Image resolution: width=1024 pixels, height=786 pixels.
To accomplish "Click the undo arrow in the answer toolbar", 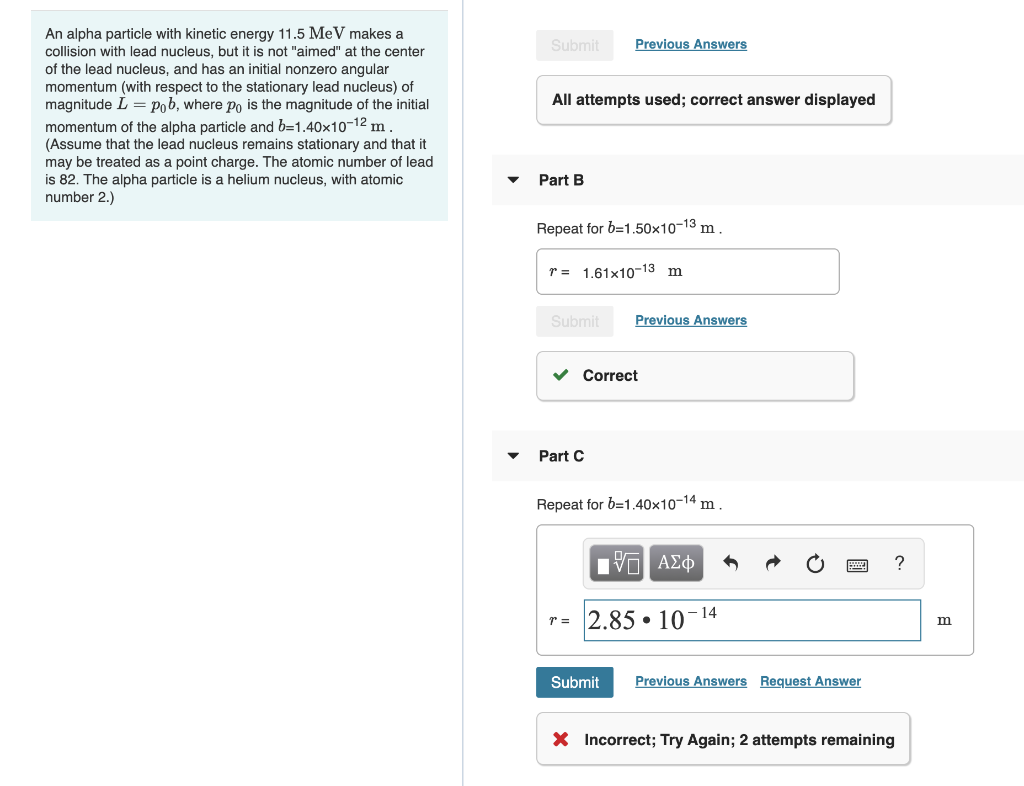I will (x=733, y=563).
